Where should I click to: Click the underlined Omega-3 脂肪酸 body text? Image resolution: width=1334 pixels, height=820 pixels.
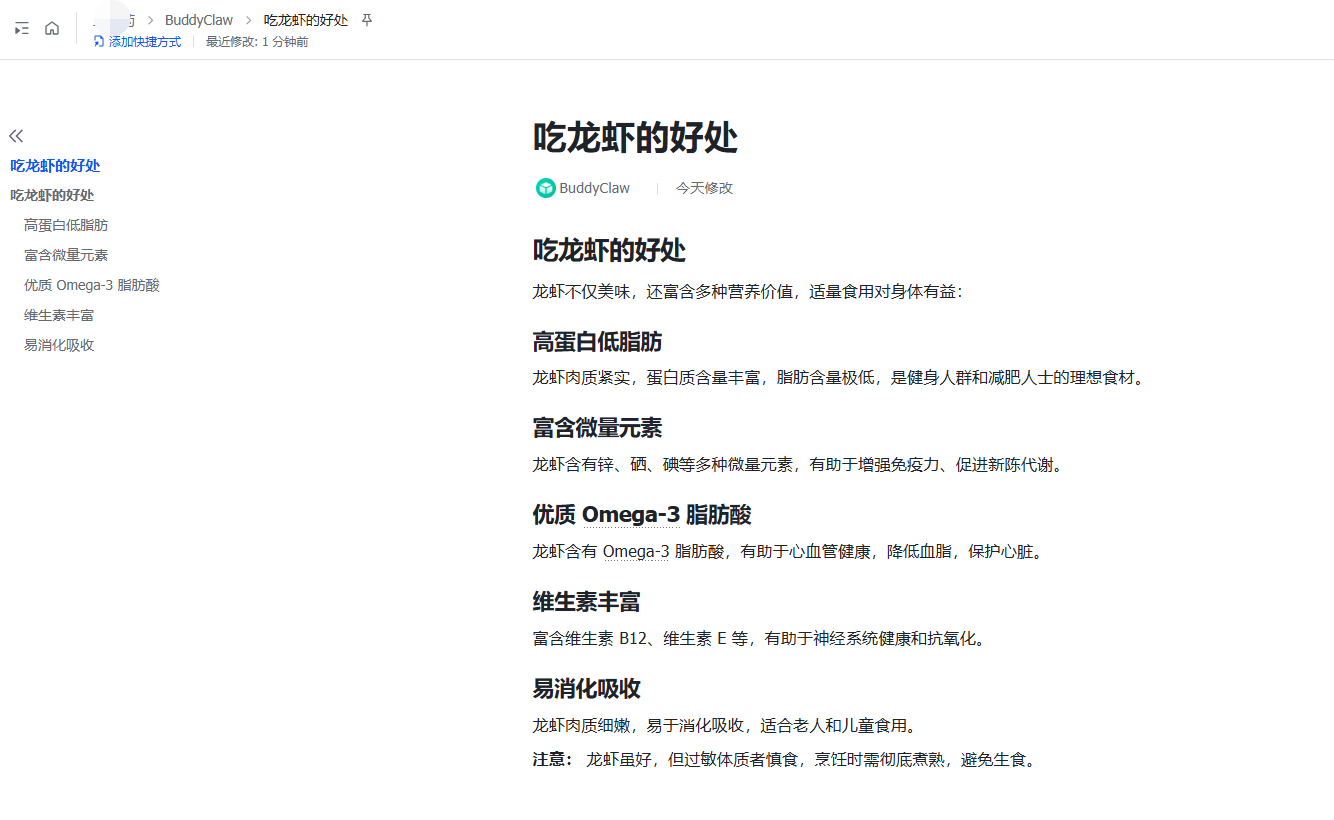click(x=636, y=551)
